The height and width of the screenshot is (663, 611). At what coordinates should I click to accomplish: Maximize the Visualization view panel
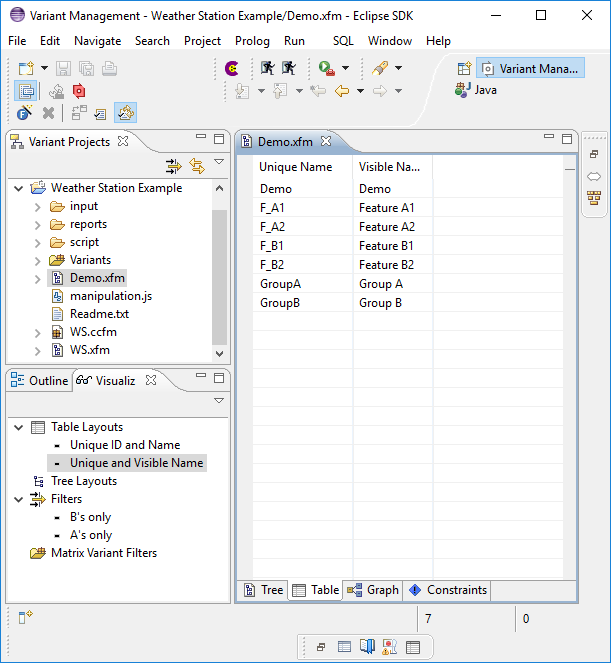click(x=219, y=378)
